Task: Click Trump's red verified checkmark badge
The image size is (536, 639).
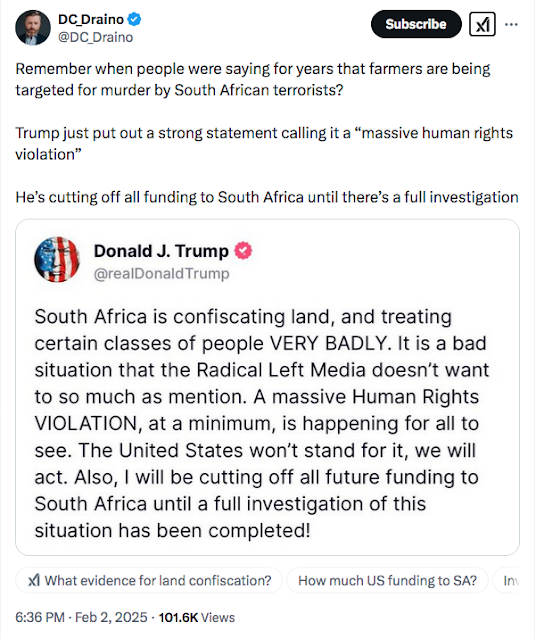Action: tap(243, 250)
